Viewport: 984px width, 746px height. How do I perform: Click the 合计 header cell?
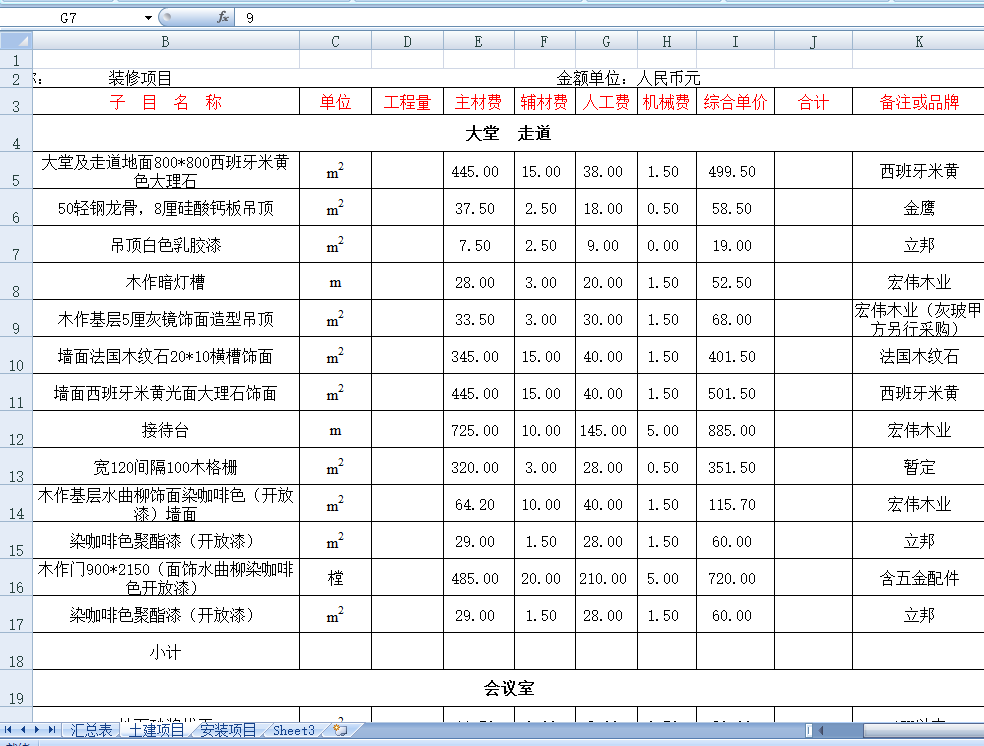coord(813,102)
